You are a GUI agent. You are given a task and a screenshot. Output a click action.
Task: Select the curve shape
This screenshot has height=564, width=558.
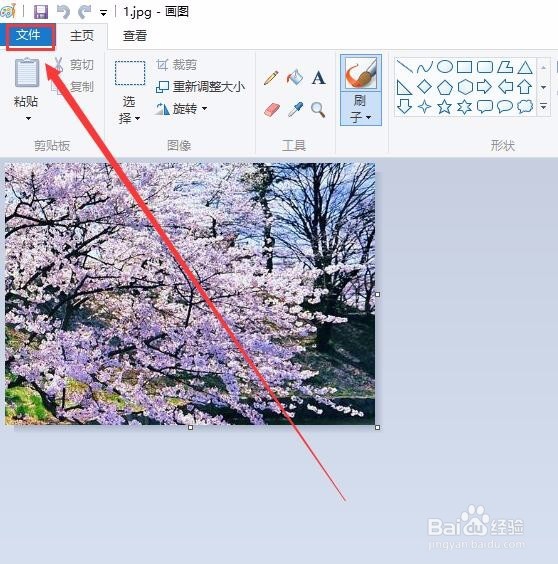pos(425,67)
